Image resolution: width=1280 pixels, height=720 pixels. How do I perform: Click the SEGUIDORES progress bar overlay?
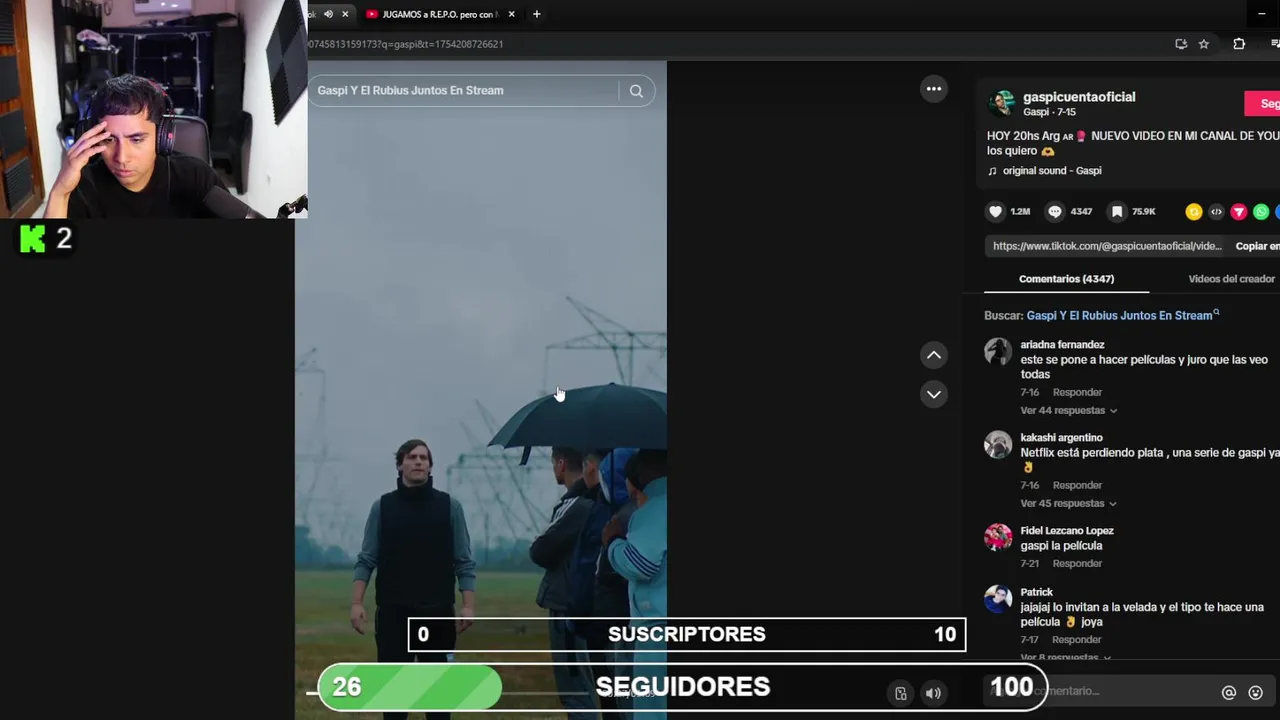tap(682, 687)
